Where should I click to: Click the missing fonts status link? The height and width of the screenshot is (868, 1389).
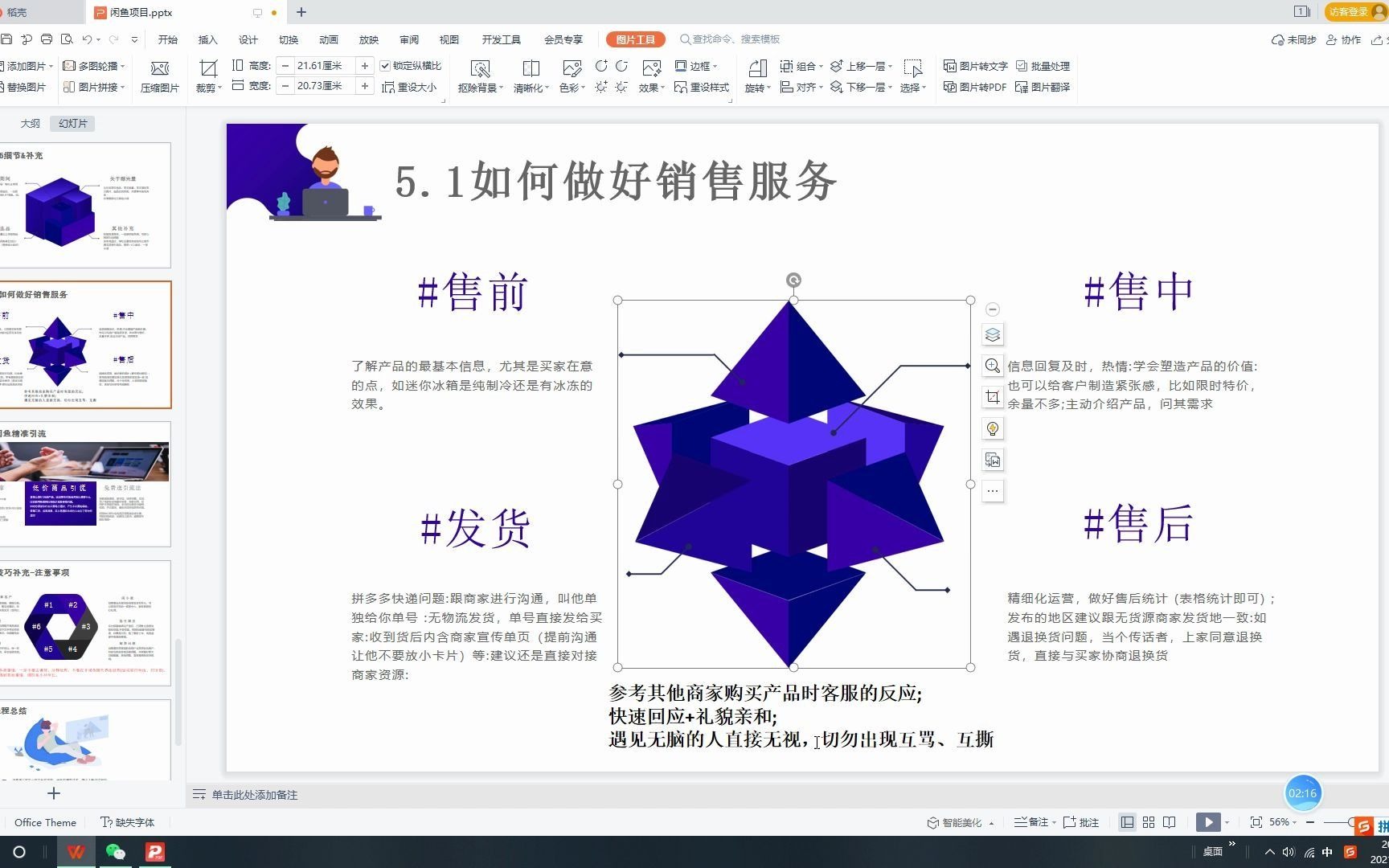coord(127,822)
